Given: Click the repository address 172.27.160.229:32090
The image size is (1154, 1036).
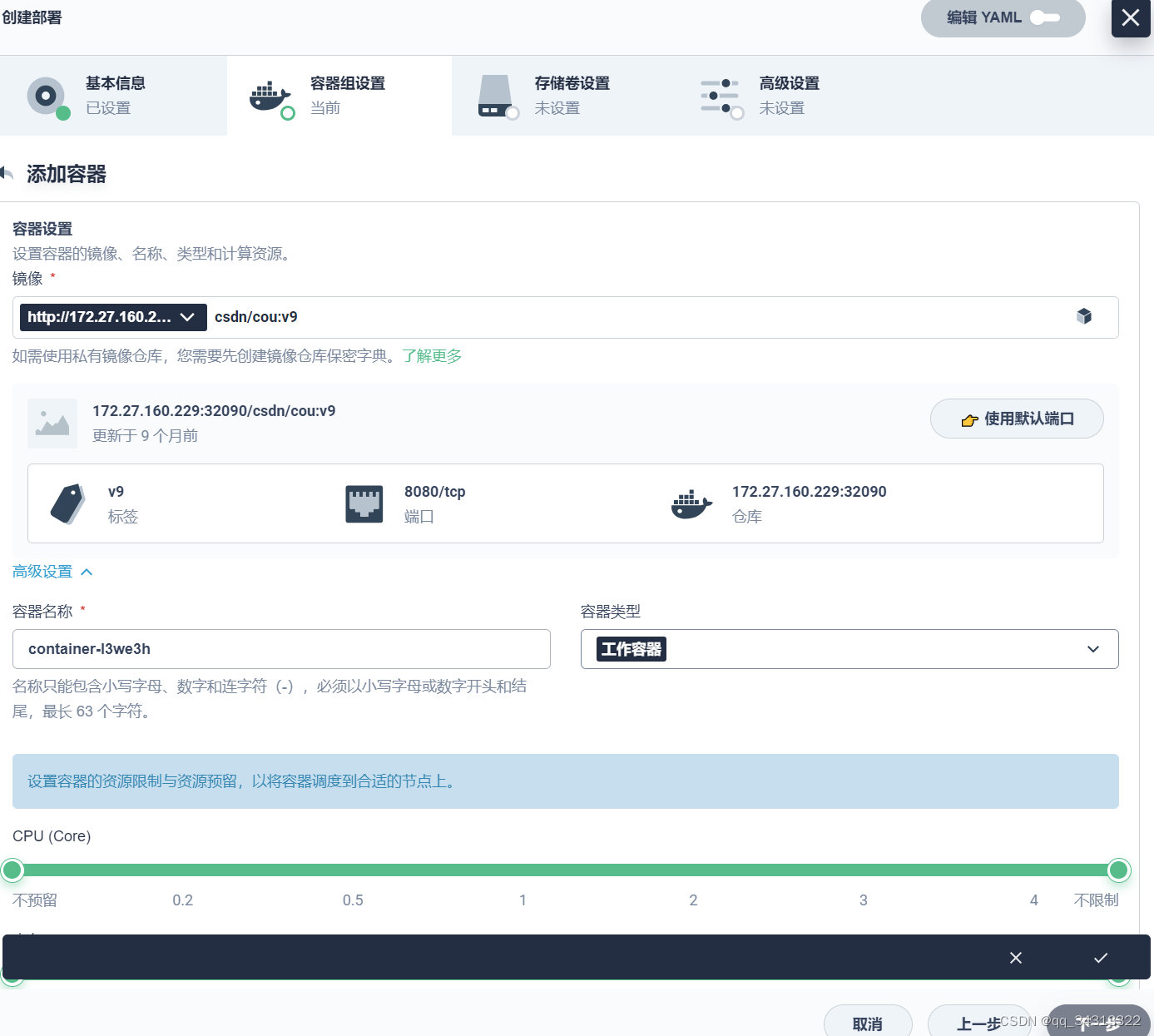Looking at the screenshot, I should click(810, 492).
